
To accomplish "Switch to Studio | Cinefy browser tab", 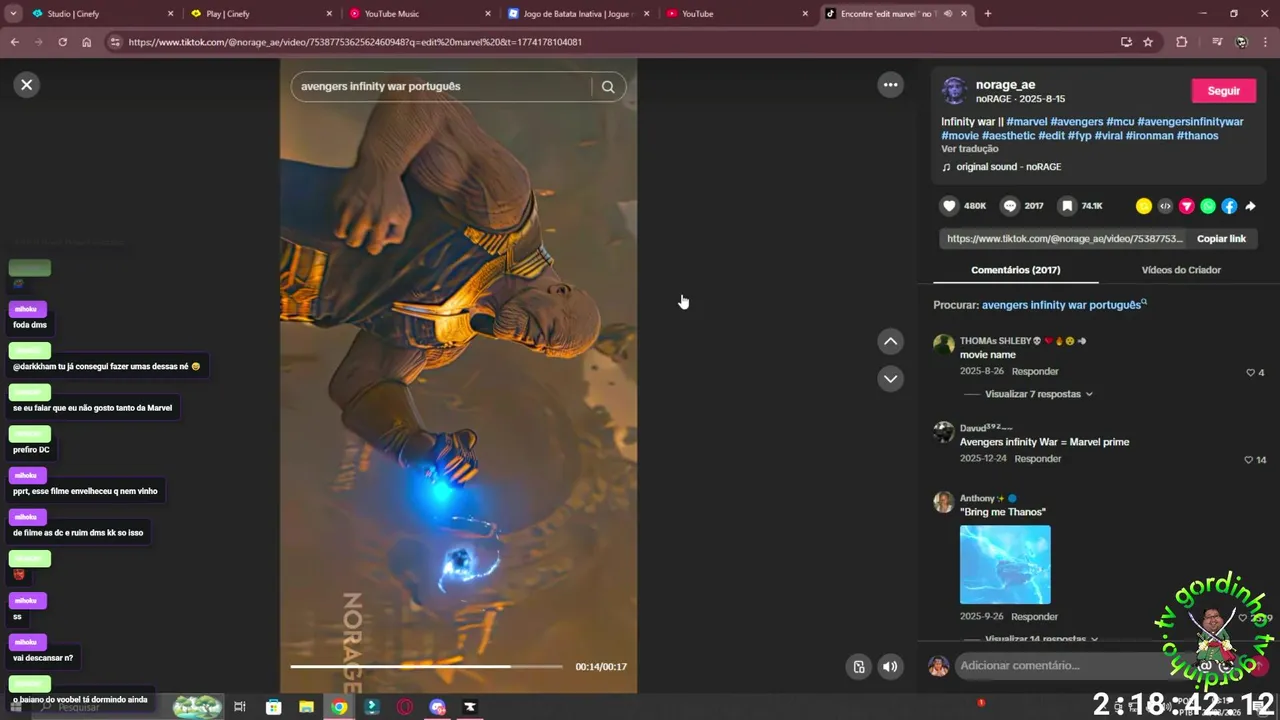I will point(100,14).
